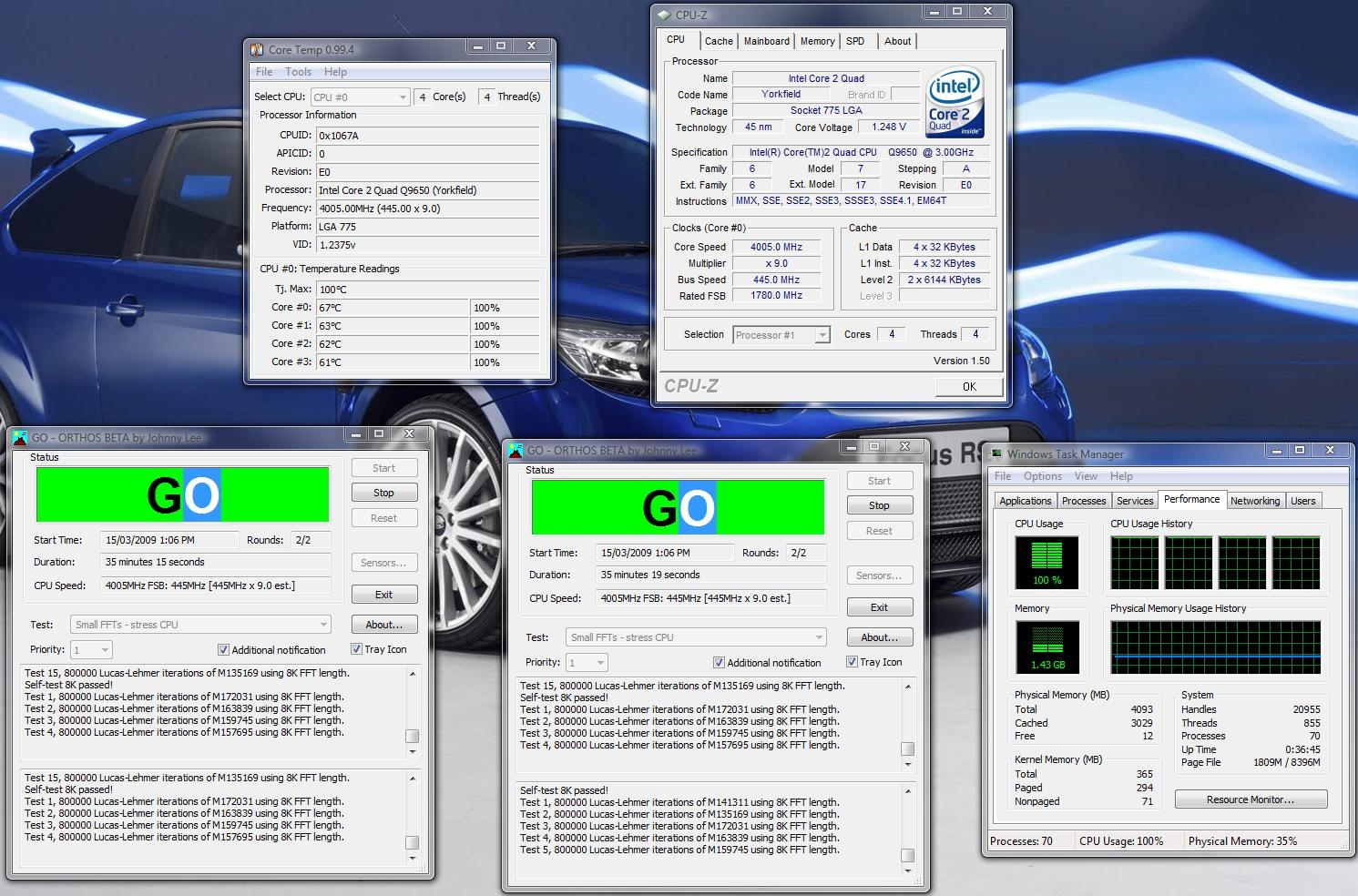Viewport: 1358px width, 896px height.
Task: Click the CPU Usage gauge in Task Manager
Action: tap(1047, 562)
